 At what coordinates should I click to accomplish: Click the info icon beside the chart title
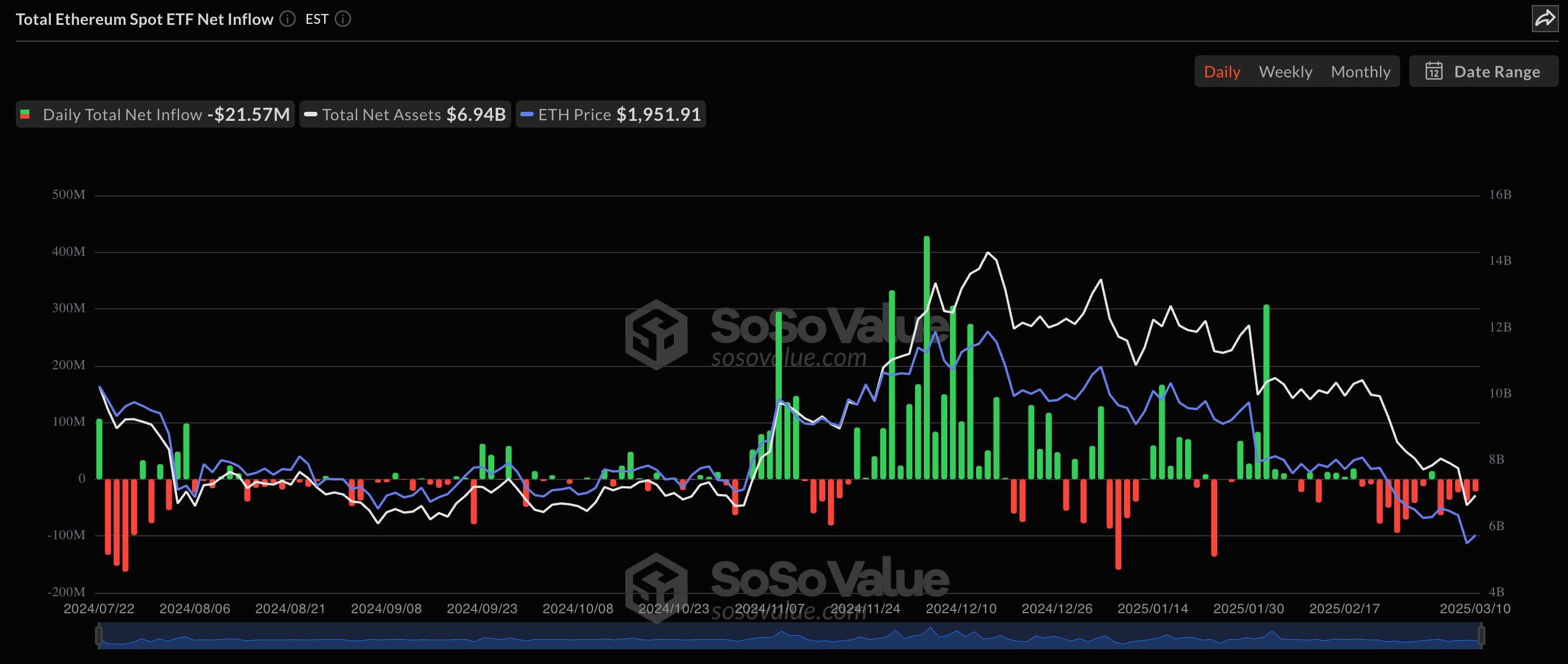pyautogui.click(x=286, y=19)
